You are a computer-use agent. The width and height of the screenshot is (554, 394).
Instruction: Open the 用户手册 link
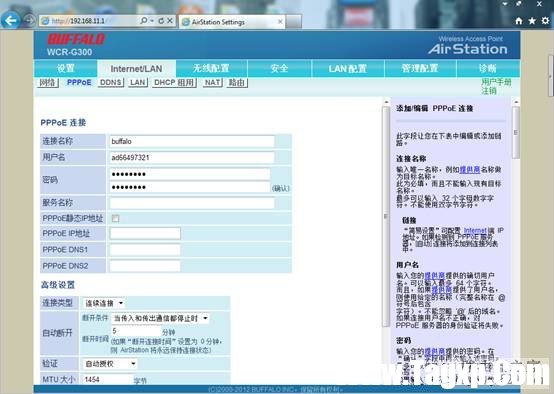pyautogui.click(x=496, y=82)
